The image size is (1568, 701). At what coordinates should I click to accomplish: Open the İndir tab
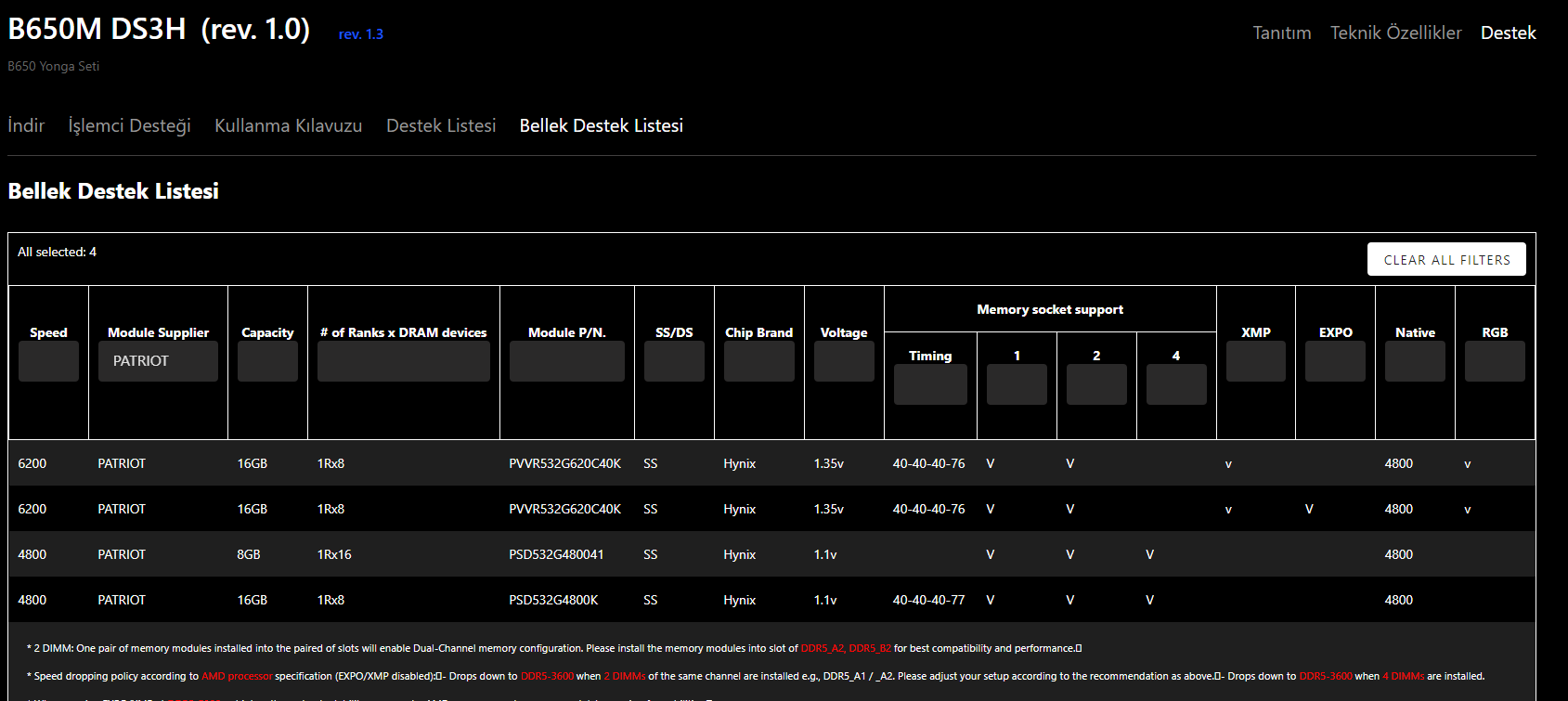click(x=26, y=125)
